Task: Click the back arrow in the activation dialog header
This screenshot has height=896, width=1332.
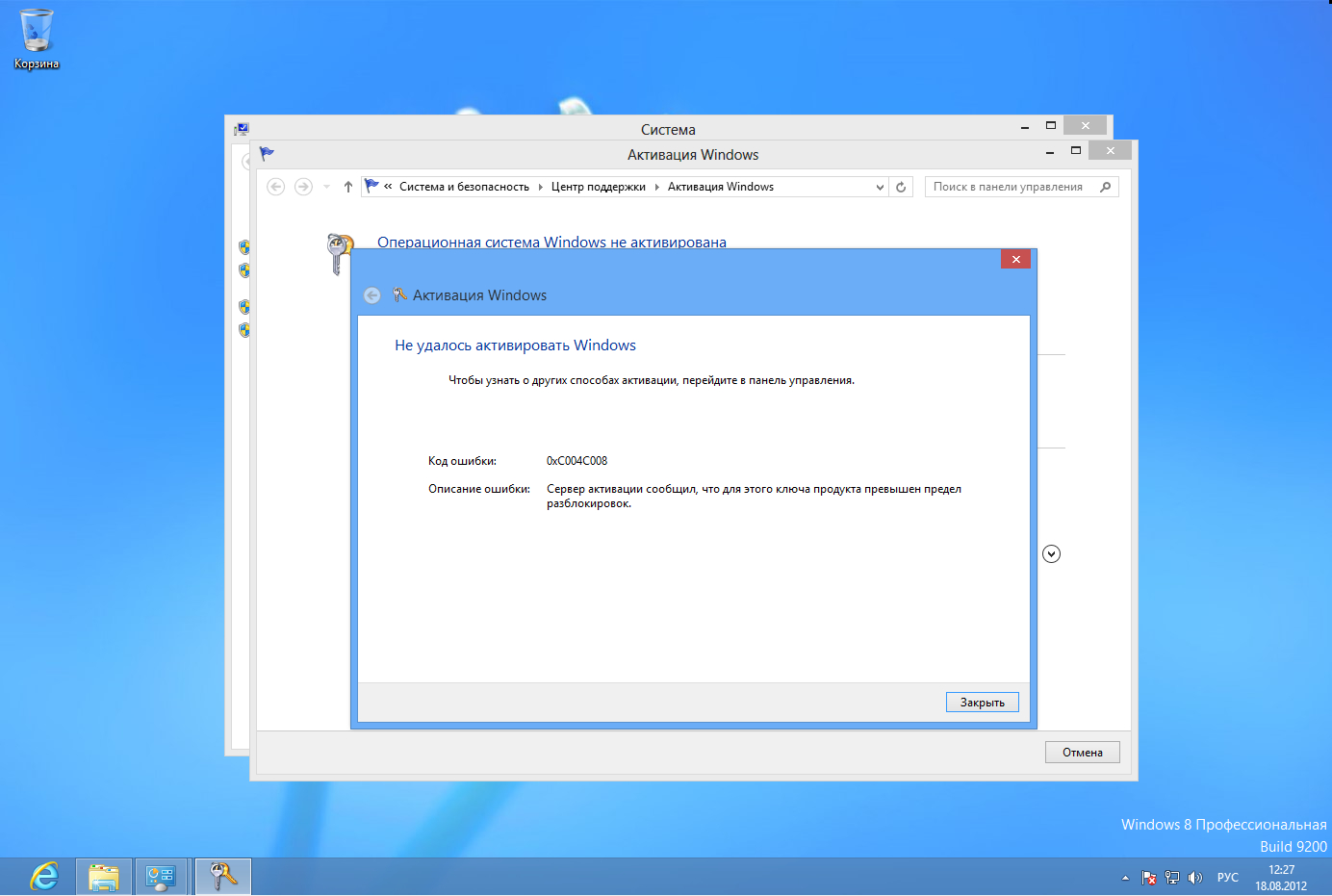Action: pyautogui.click(x=372, y=295)
